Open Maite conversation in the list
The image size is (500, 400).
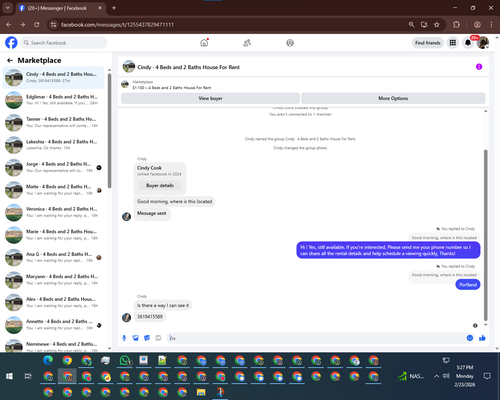point(53,190)
